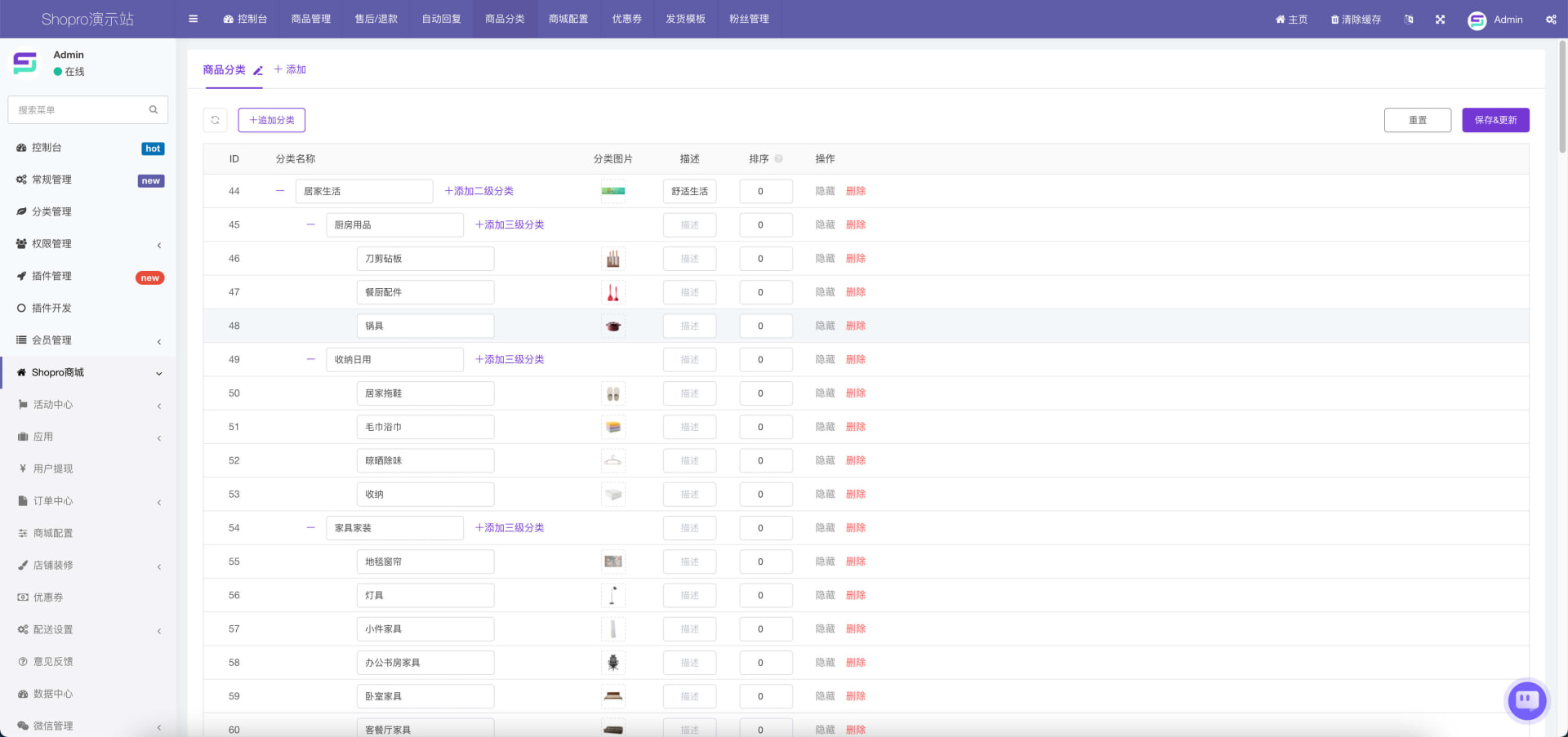Collapse the 收纳日用 category row
1568x737 pixels.
coord(310,359)
